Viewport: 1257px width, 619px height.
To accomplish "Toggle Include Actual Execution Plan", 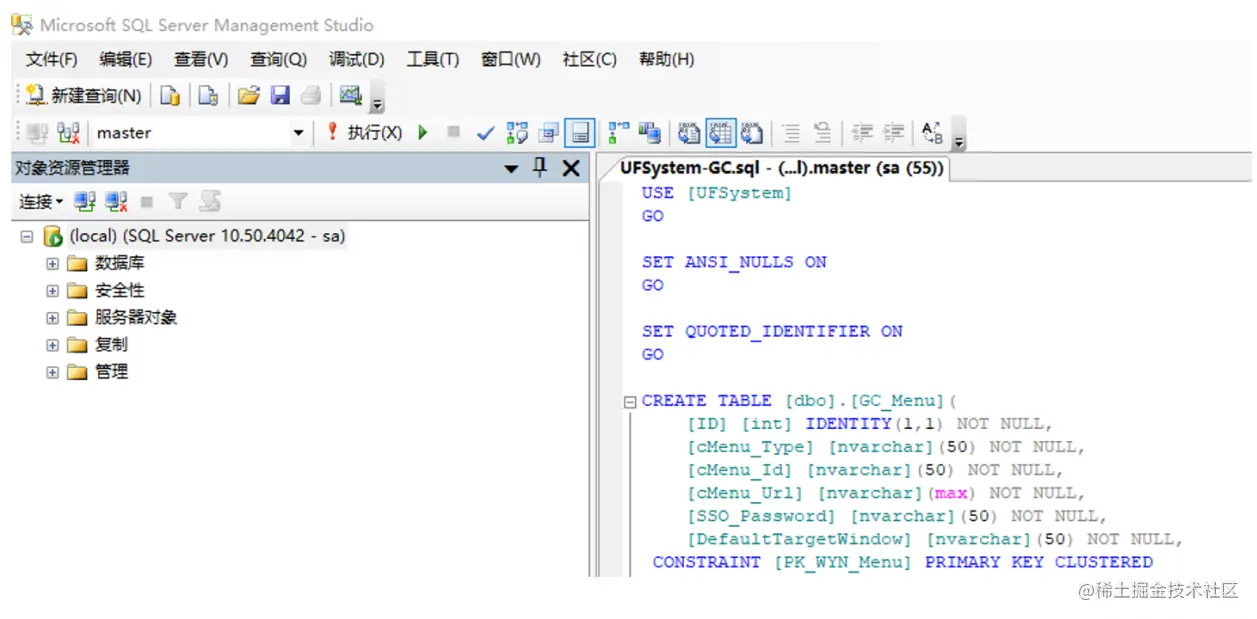I will point(619,133).
